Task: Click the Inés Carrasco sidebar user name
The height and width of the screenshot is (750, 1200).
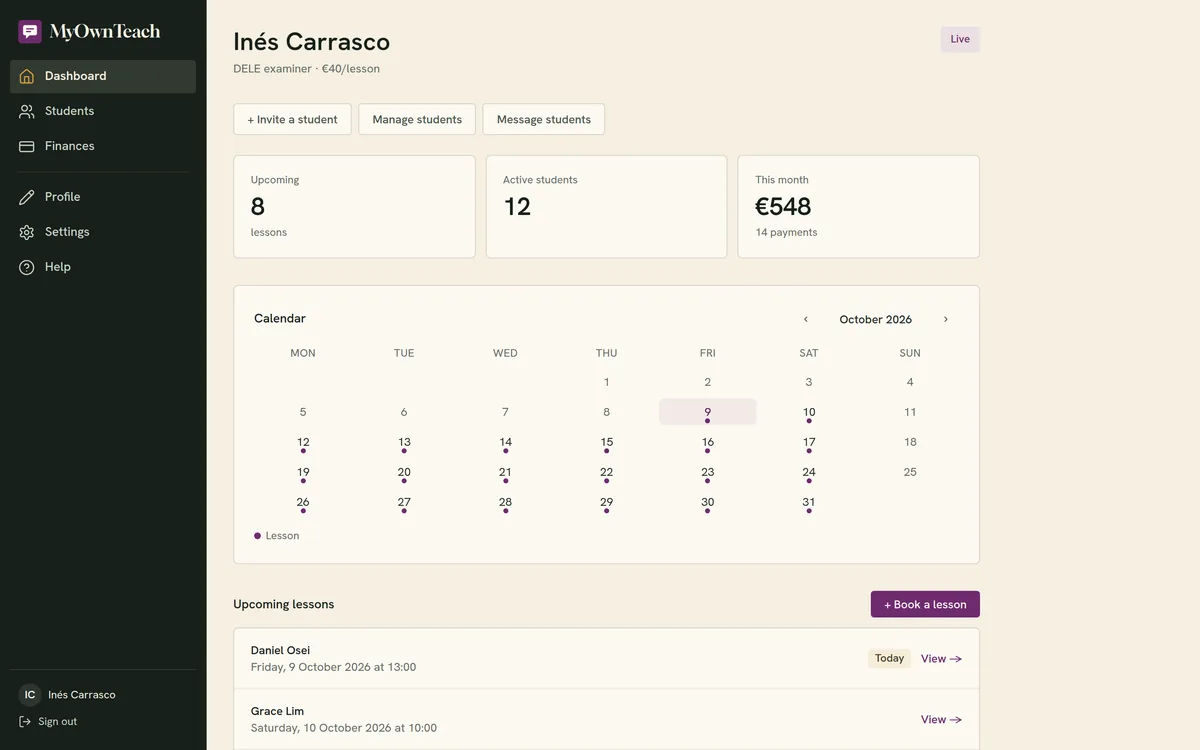Action: 82,695
